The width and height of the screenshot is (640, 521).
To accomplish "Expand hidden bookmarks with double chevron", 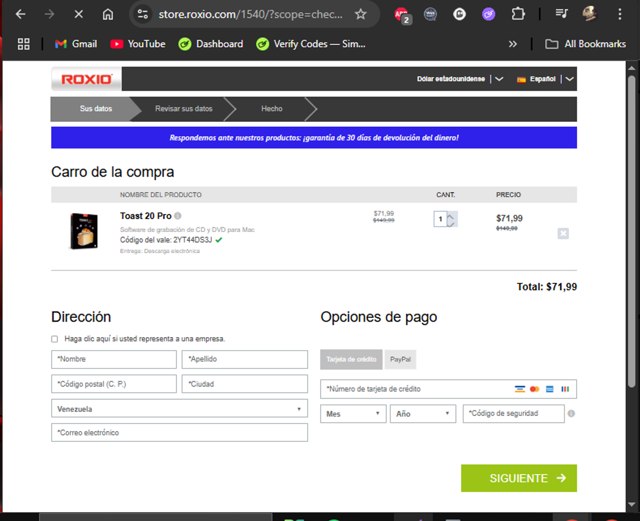I will [513, 44].
